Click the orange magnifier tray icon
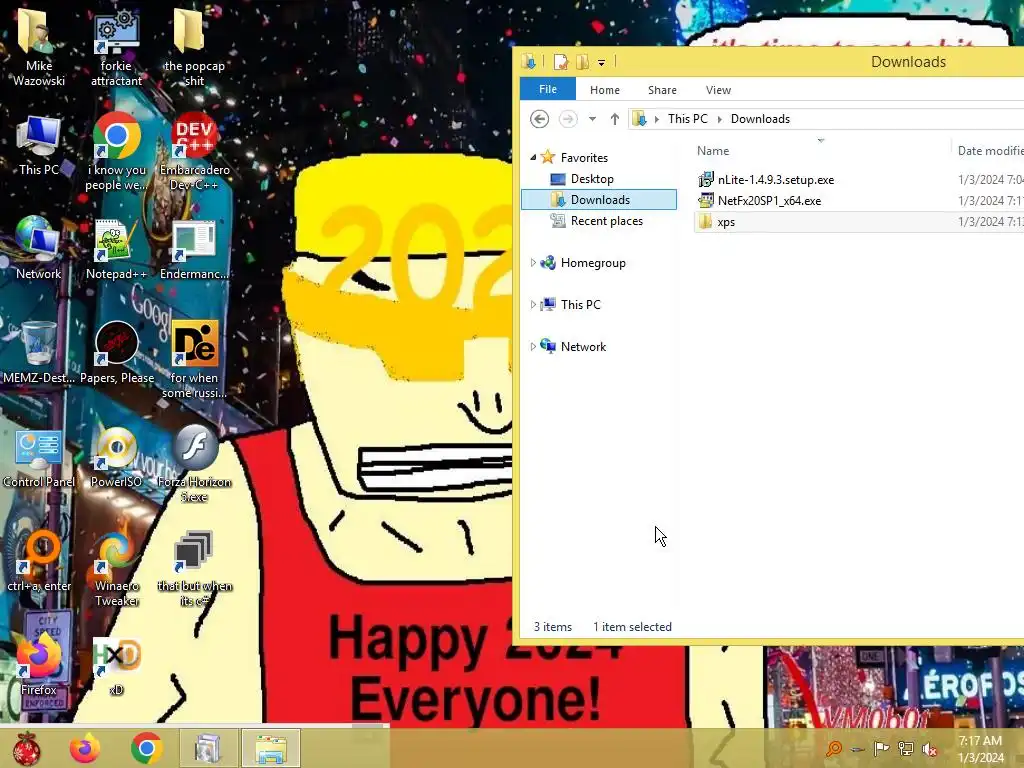 coord(834,748)
